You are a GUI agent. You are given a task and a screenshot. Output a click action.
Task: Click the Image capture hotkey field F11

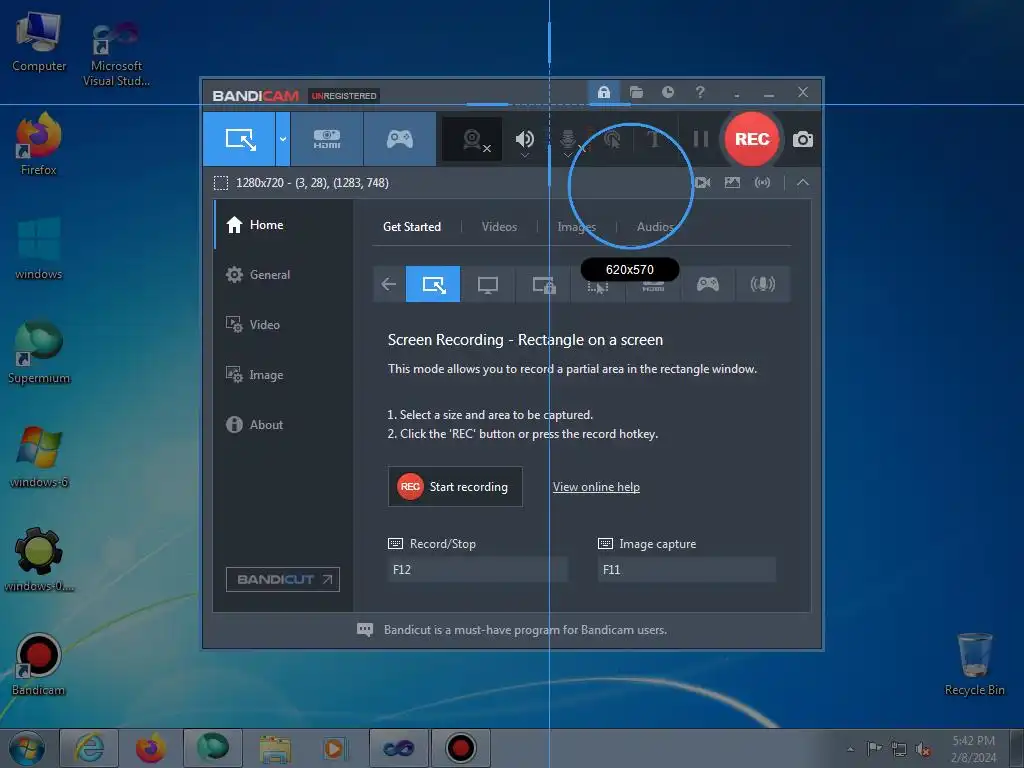tap(687, 569)
